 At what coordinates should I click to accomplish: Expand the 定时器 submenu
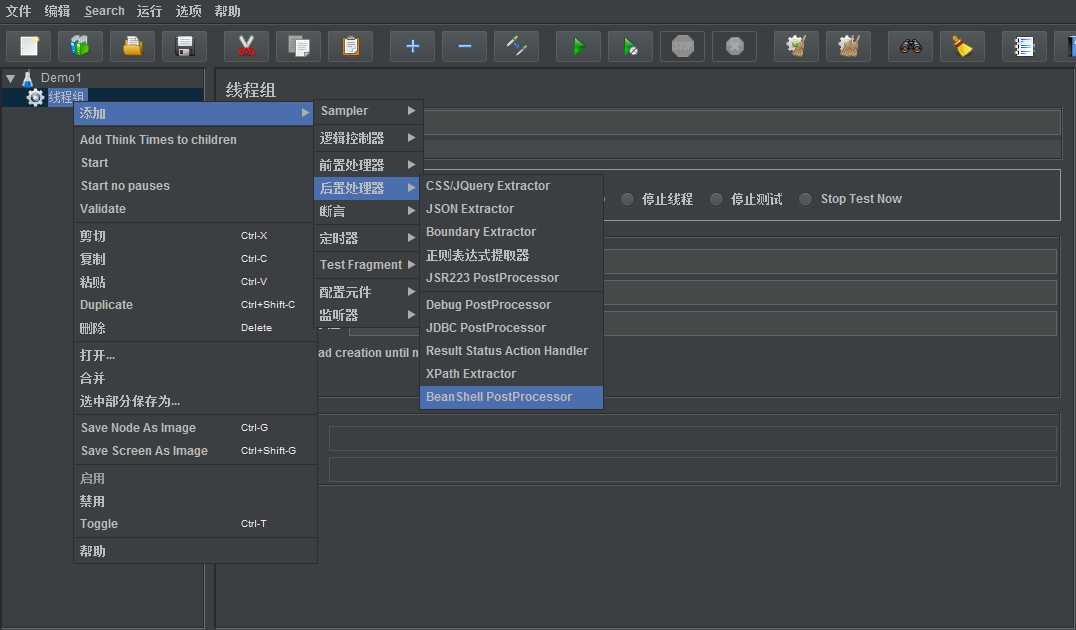pos(368,238)
